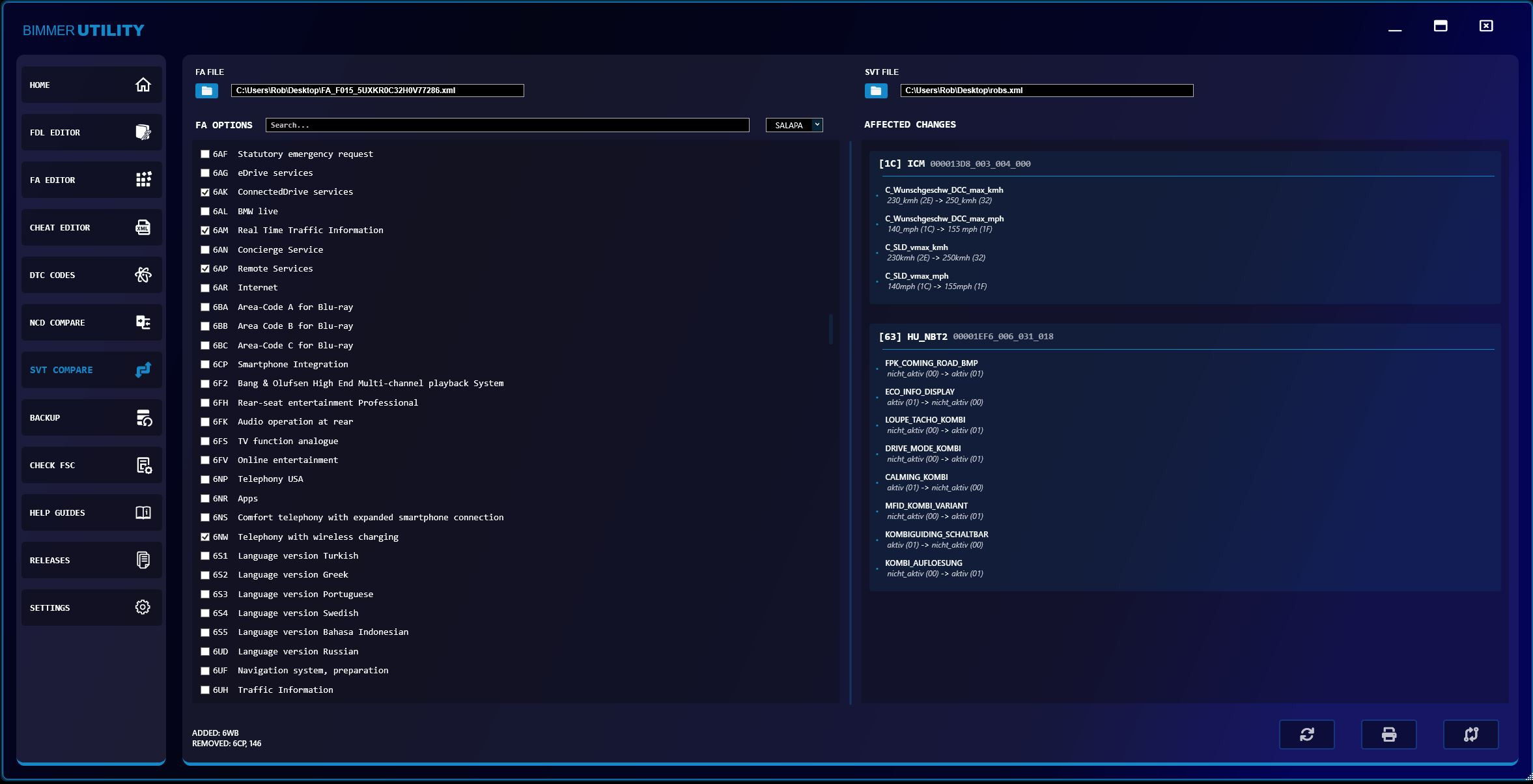Open the HOME menu item
Image resolution: width=1533 pixels, height=784 pixels.
pos(91,85)
